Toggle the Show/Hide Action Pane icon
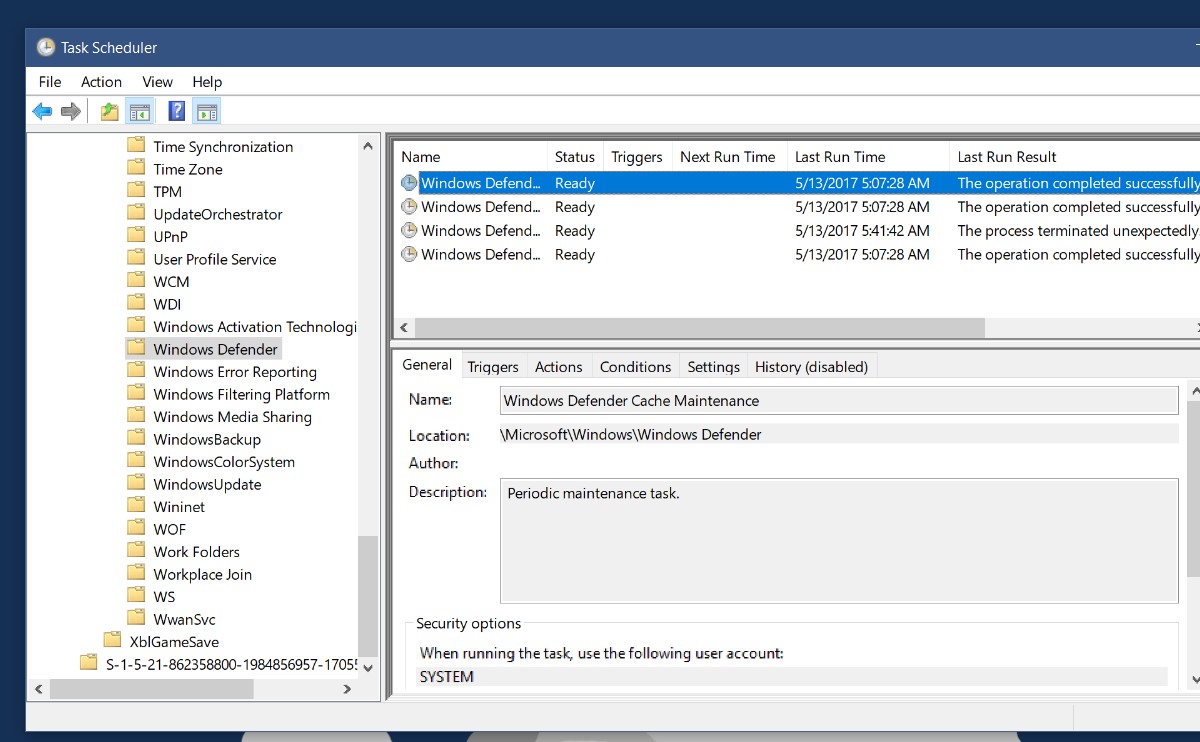This screenshot has height=742, width=1200. (206, 111)
